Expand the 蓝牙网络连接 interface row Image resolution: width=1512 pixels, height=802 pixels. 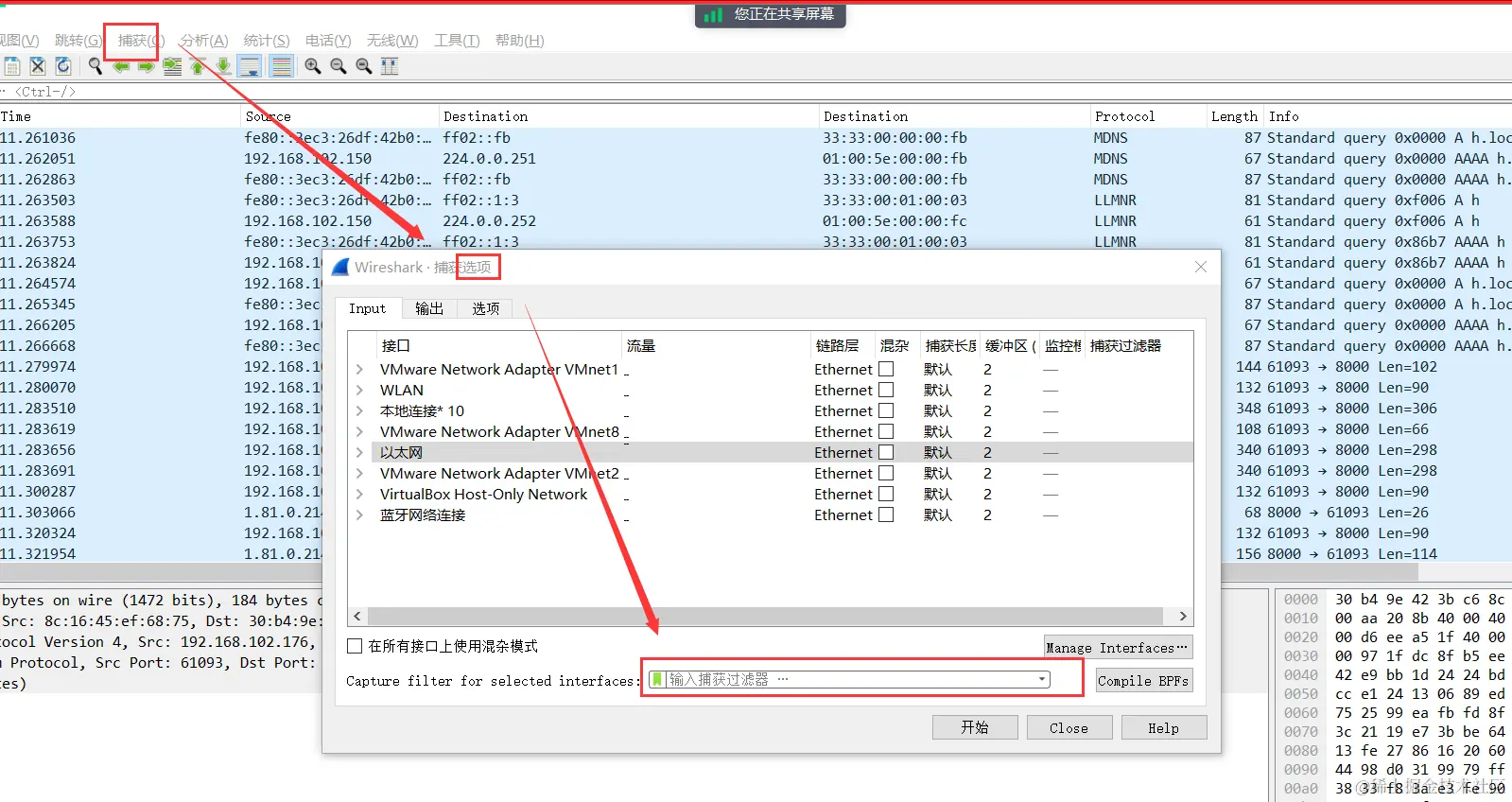359,515
